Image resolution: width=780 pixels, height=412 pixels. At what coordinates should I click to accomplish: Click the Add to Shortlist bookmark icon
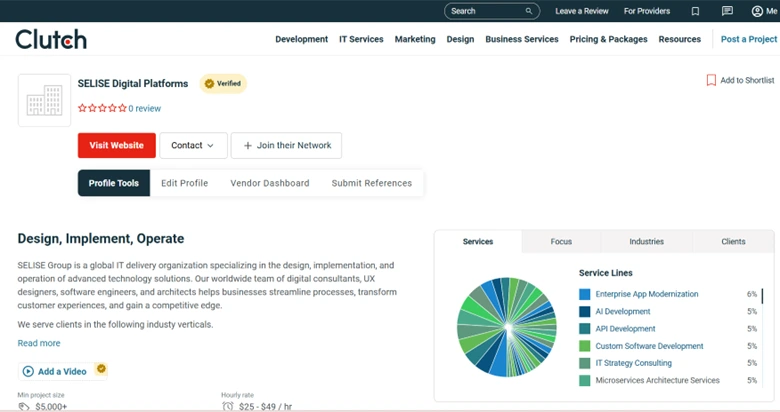coord(711,80)
